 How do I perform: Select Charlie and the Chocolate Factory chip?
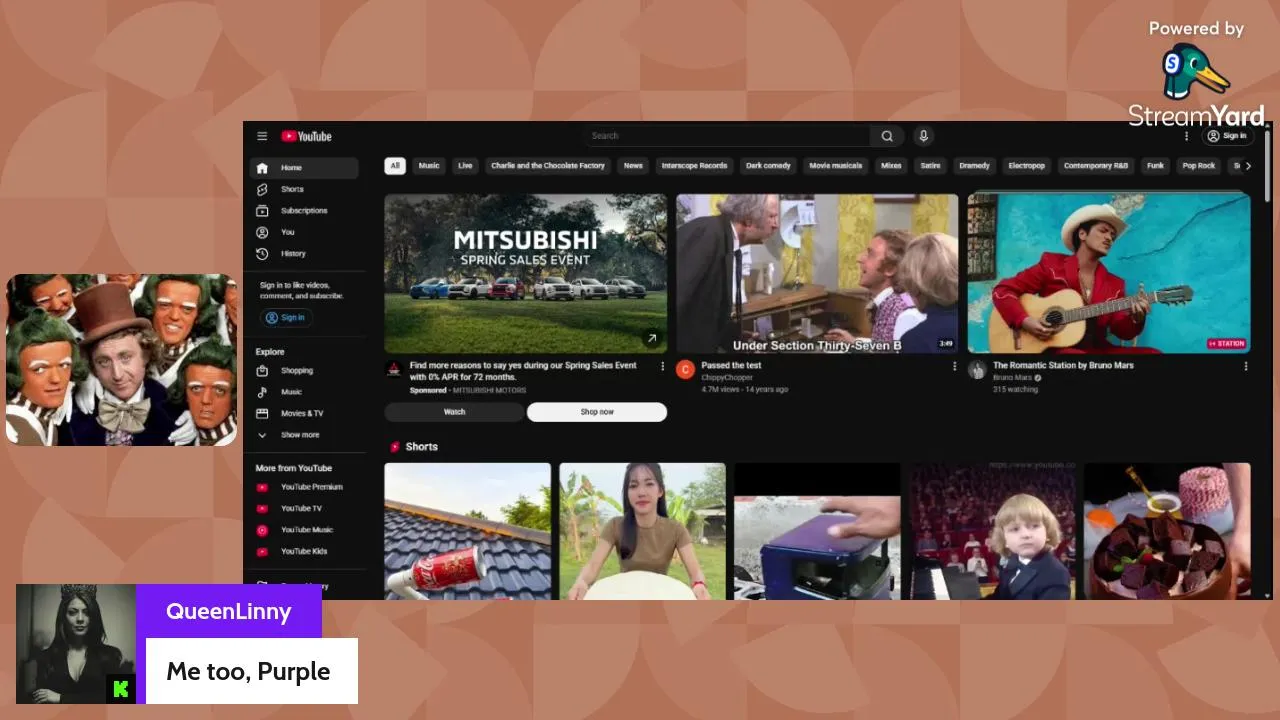[x=548, y=166]
